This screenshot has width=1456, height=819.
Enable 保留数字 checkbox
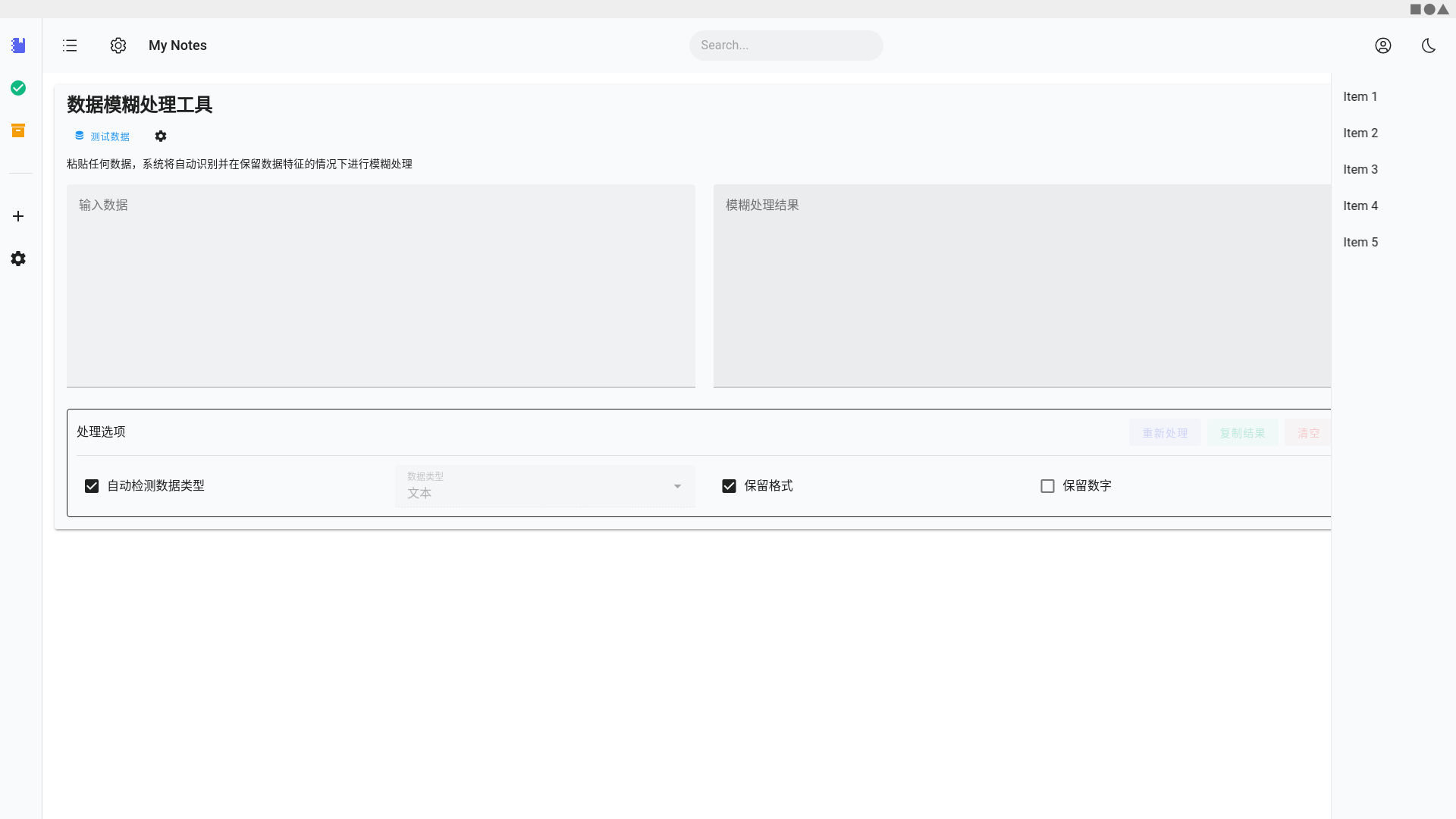[1047, 486]
